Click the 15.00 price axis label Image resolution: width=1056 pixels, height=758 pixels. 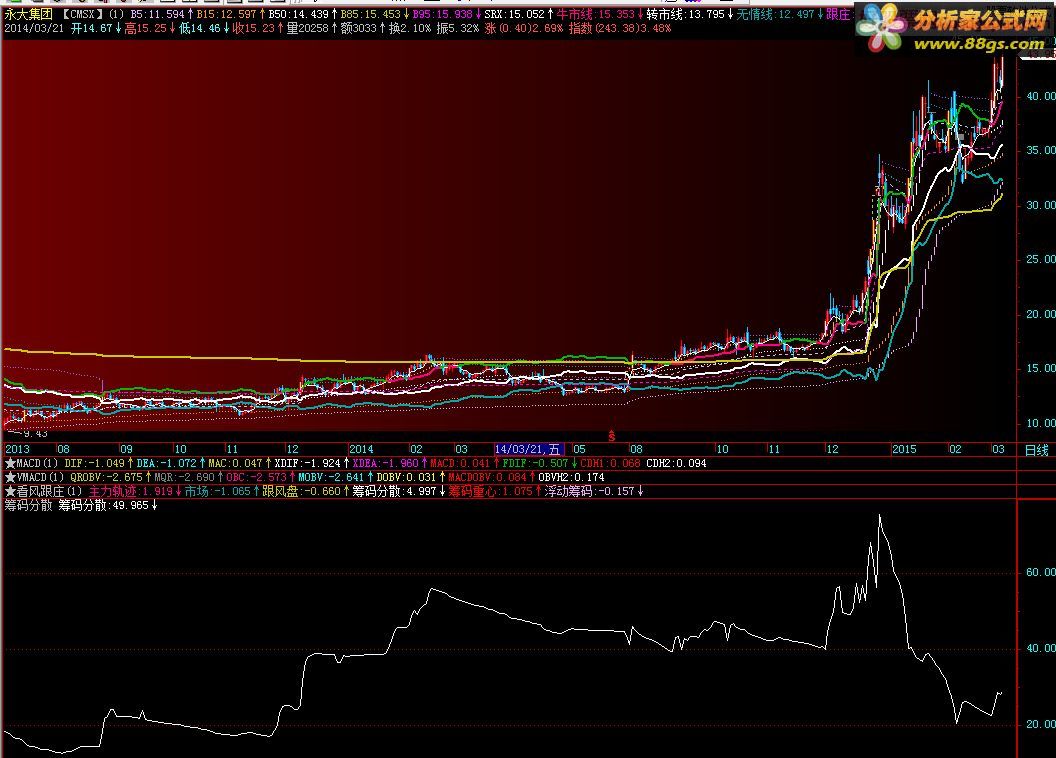(1041, 368)
